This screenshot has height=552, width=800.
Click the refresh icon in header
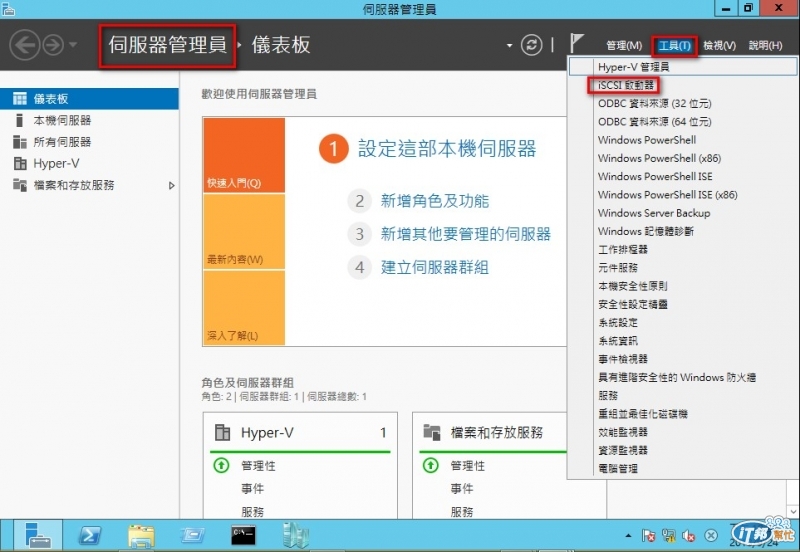pos(531,45)
